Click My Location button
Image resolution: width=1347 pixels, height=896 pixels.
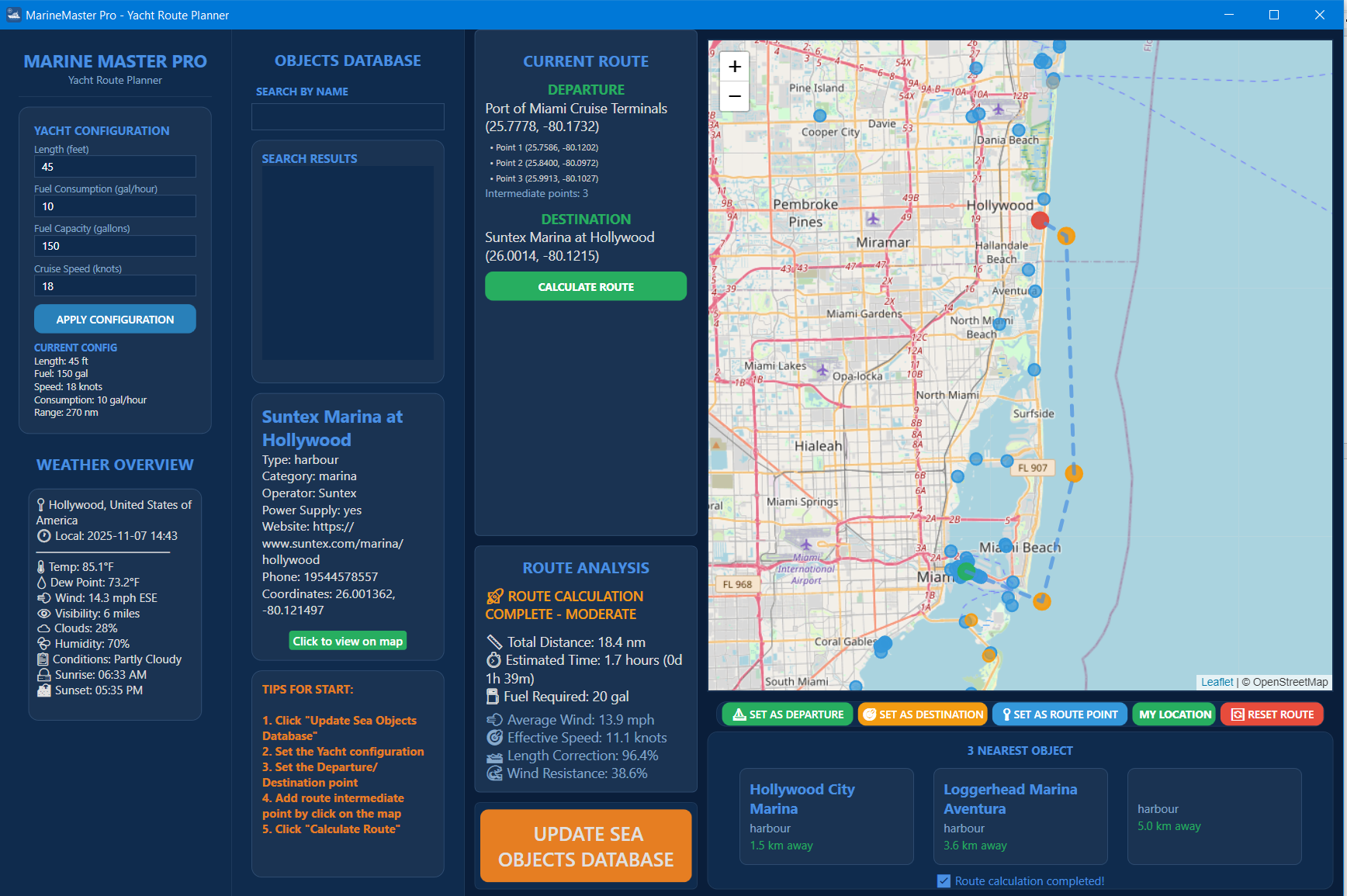point(1174,714)
